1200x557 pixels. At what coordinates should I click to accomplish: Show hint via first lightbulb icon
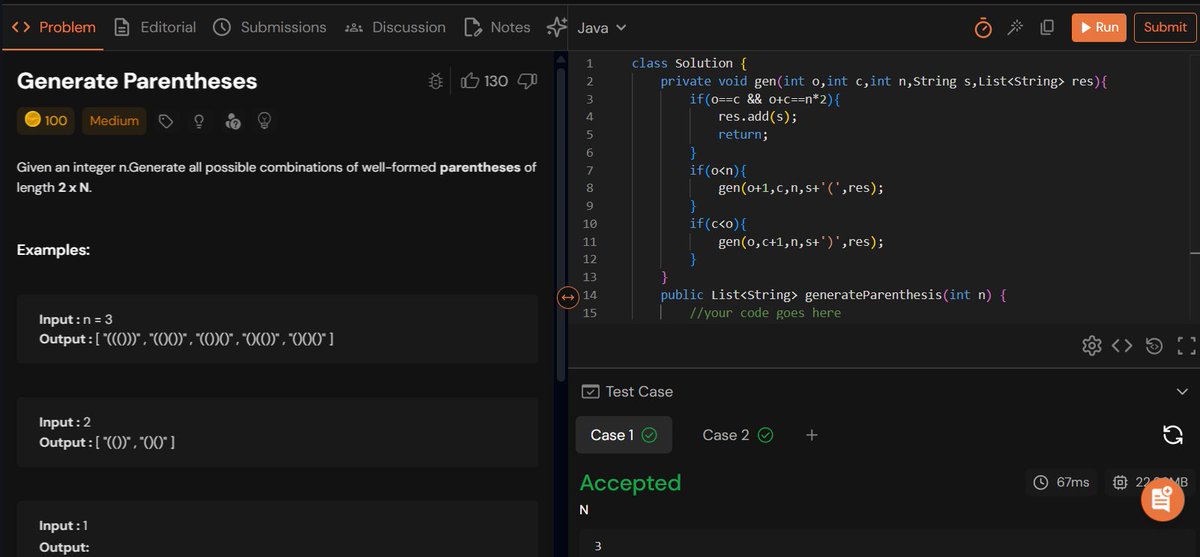tap(199, 122)
